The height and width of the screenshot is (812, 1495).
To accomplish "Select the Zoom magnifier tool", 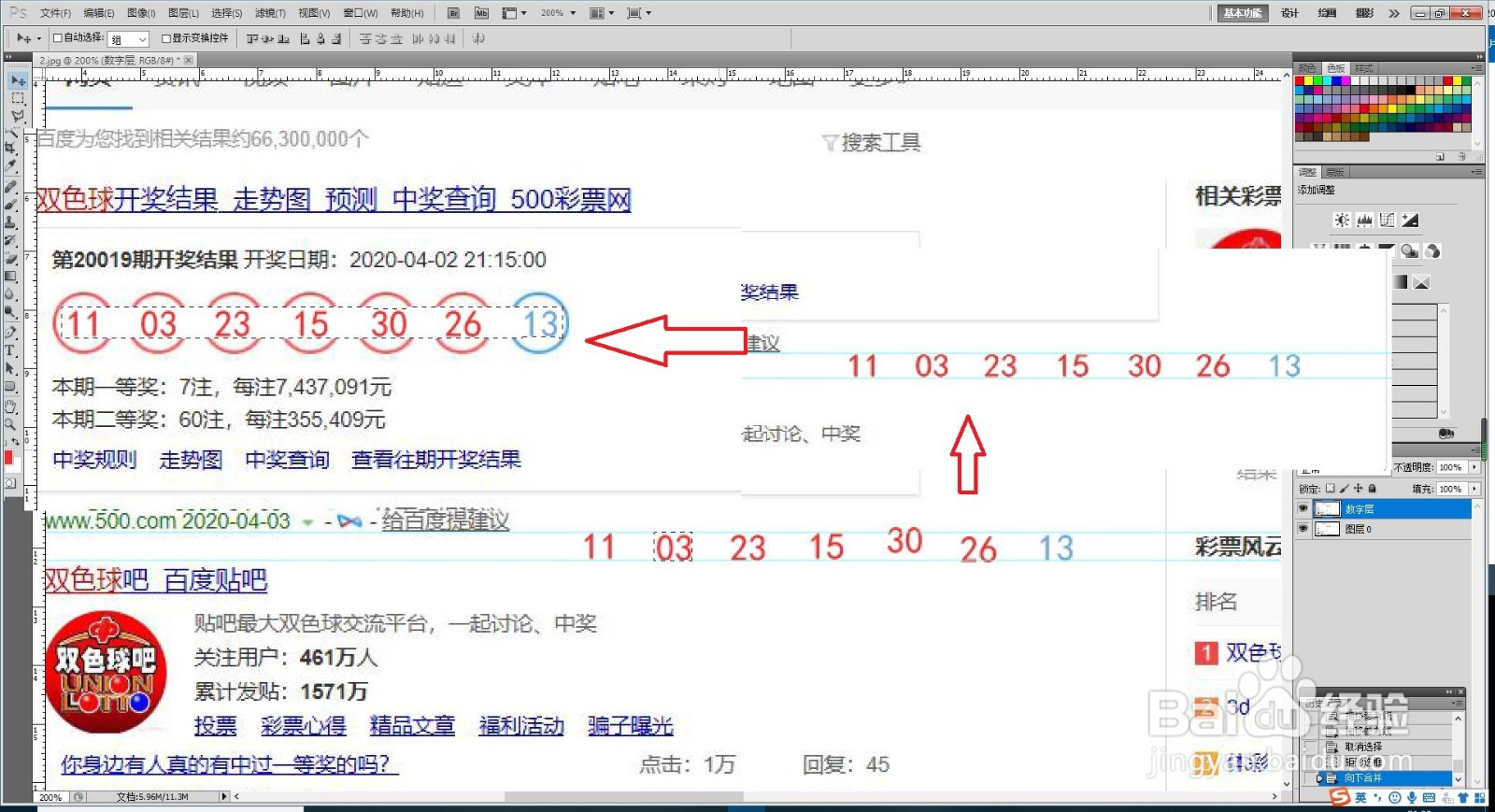I will [x=10, y=424].
